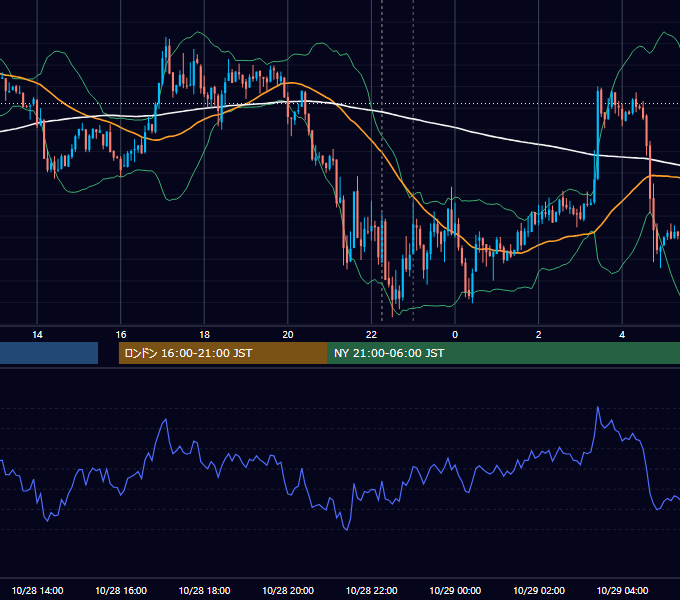Click the 4 hour label on price chart axis

pyautogui.click(x=622, y=335)
